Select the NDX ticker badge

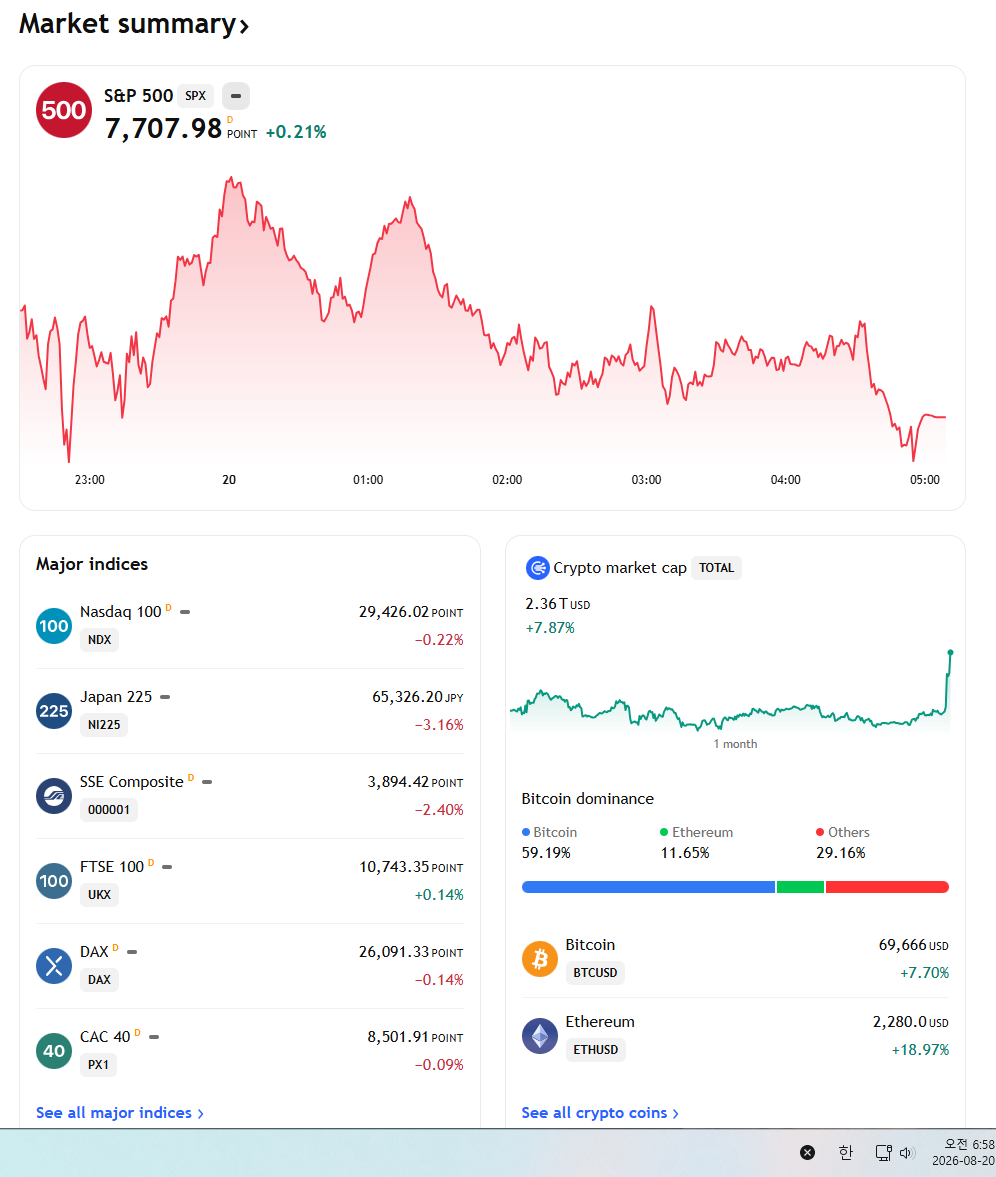pyautogui.click(x=99, y=640)
